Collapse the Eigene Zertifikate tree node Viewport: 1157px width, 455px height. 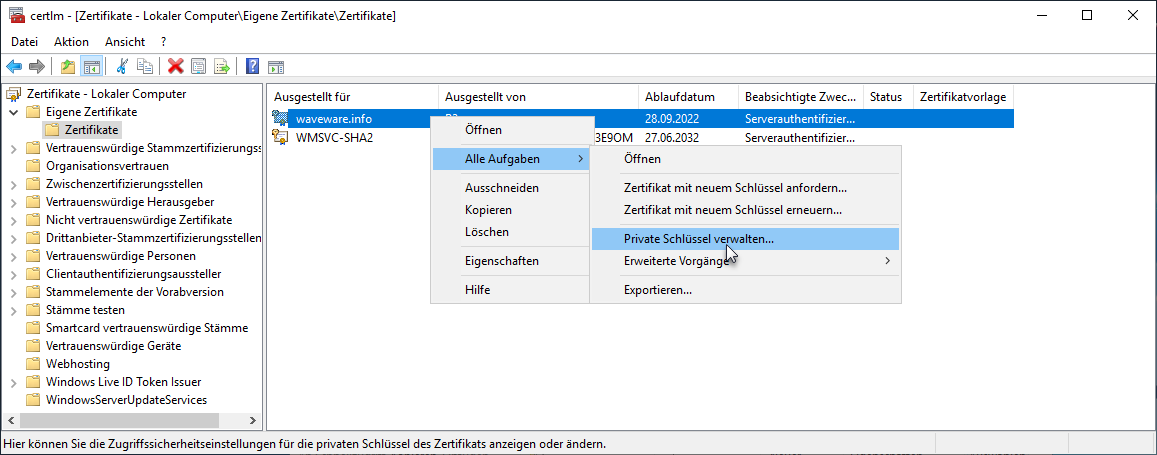click(x=13, y=112)
